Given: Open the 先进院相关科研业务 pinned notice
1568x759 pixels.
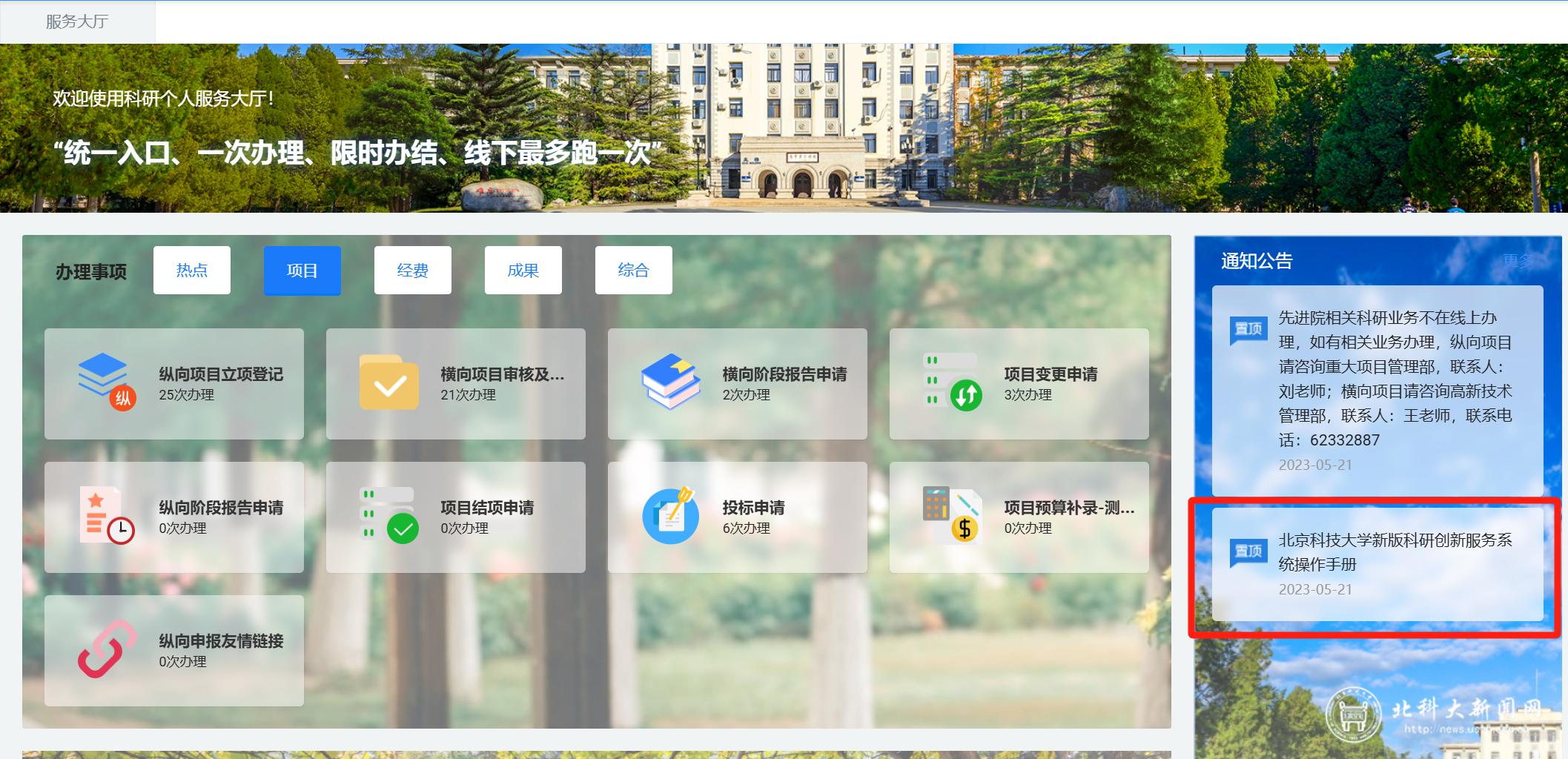Looking at the screenshot, I should (x=1394, y=379).
